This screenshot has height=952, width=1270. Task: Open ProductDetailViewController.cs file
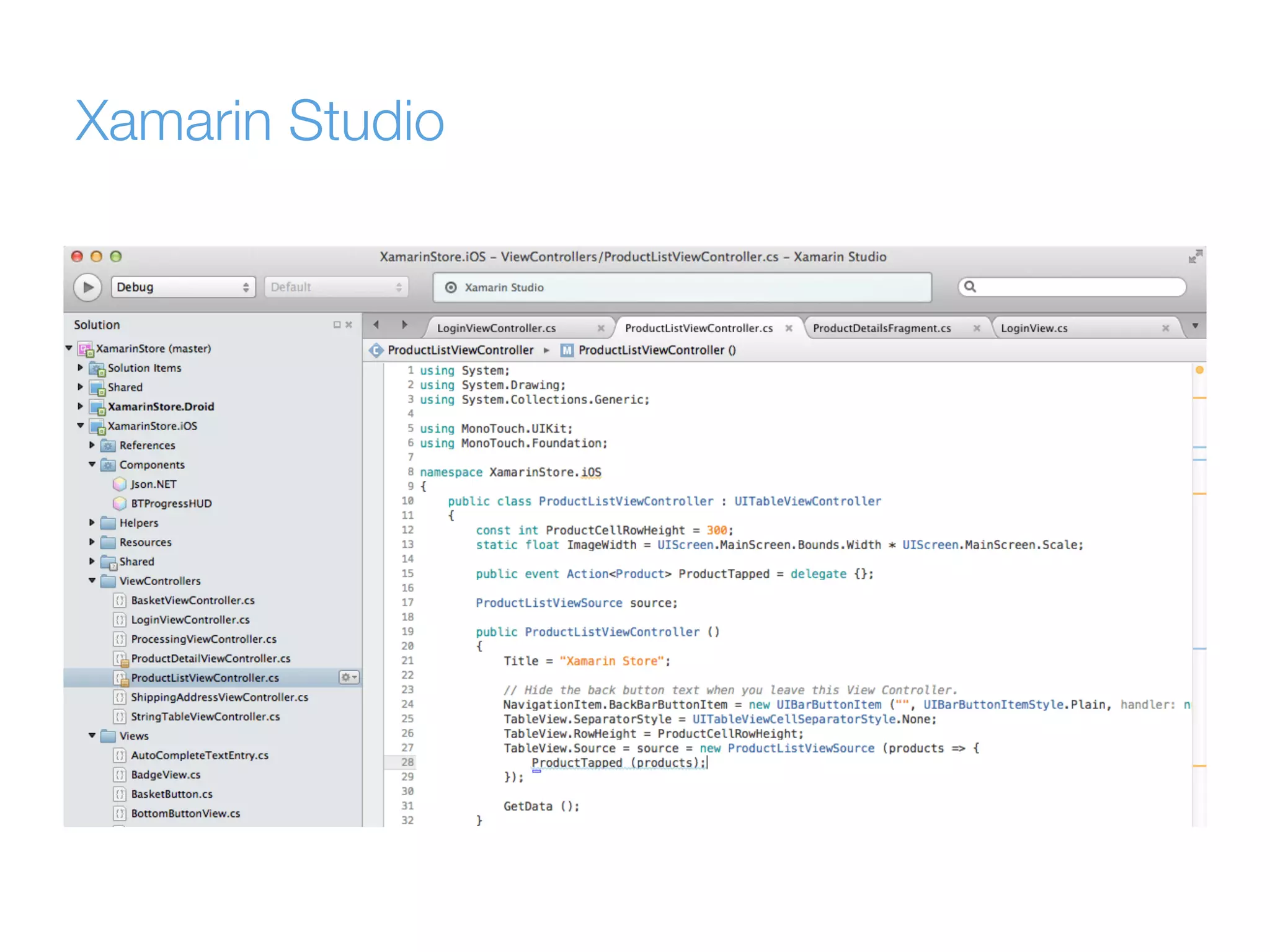pyautogui.click(x=211, y=658)
